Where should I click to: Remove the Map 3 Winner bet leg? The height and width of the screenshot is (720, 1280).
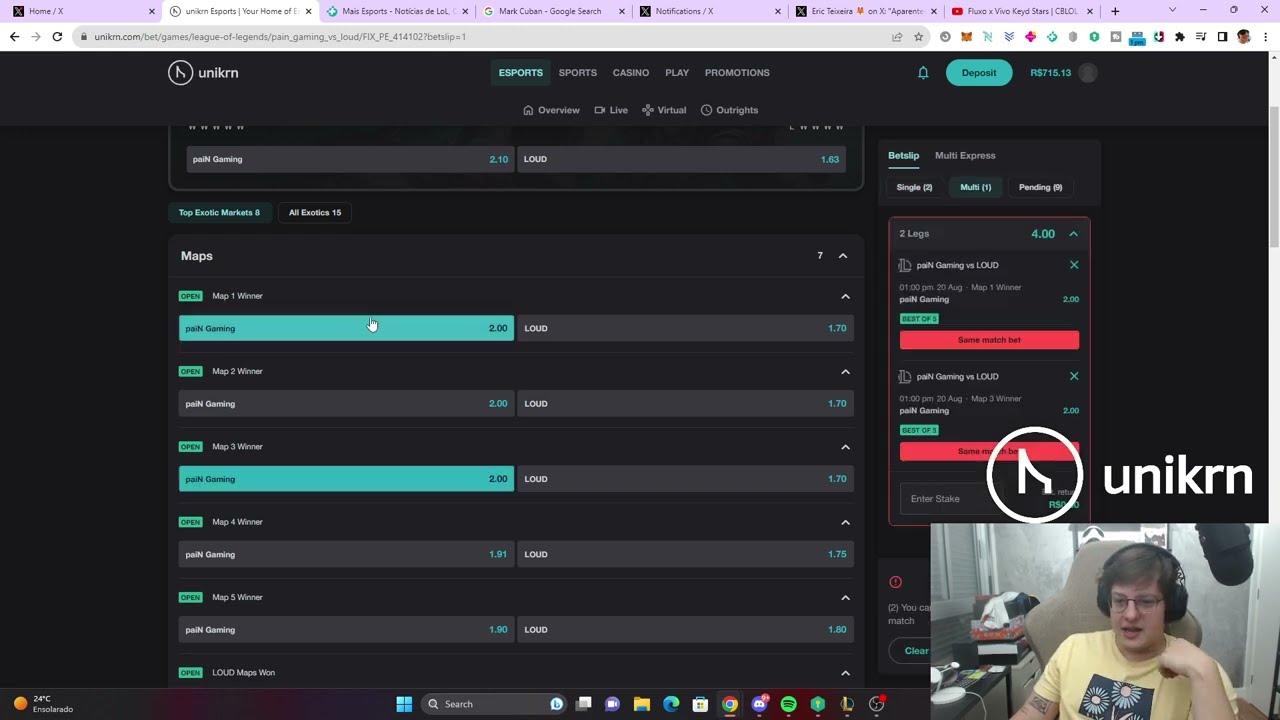1074,376
